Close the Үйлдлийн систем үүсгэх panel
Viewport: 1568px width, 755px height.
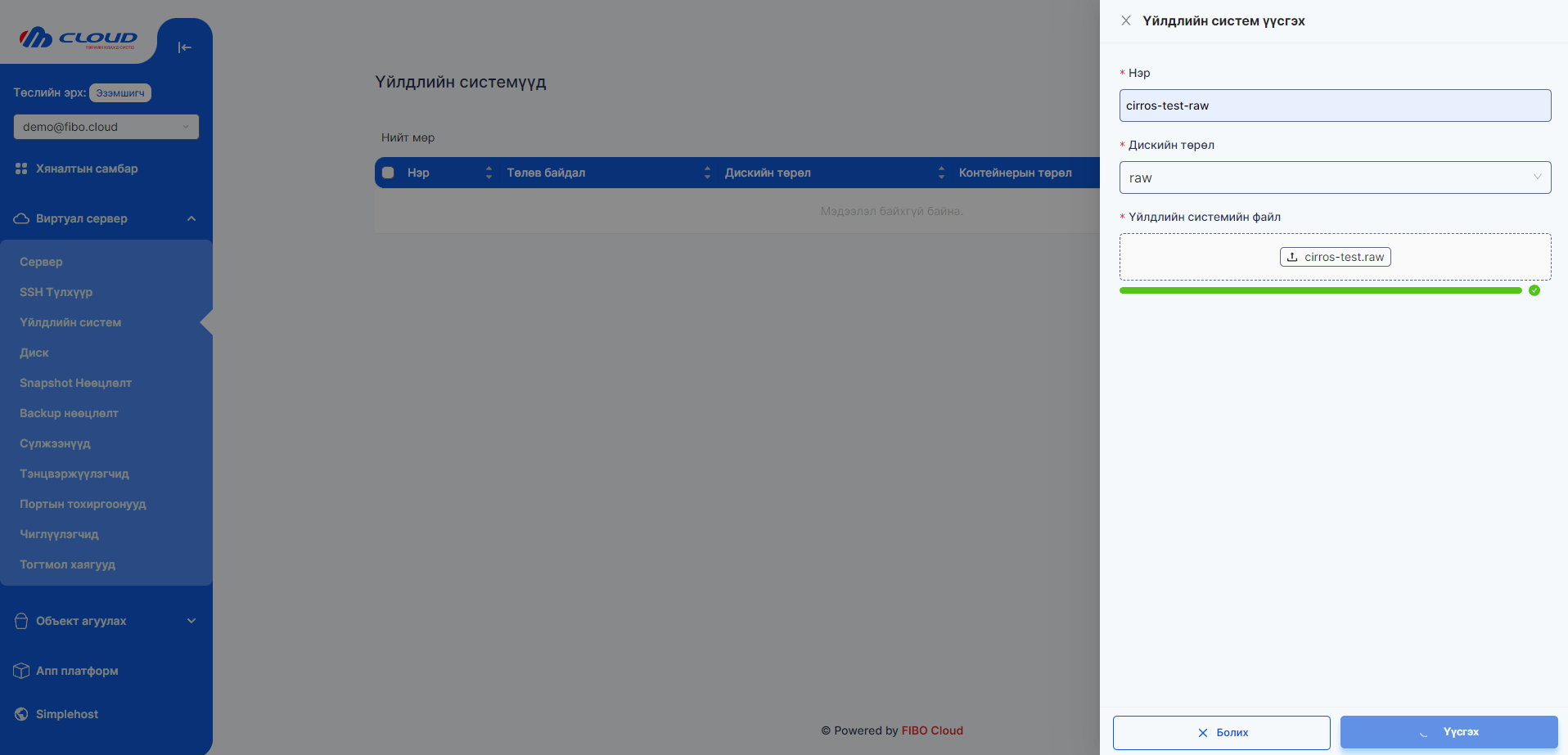coord(1126,20)
